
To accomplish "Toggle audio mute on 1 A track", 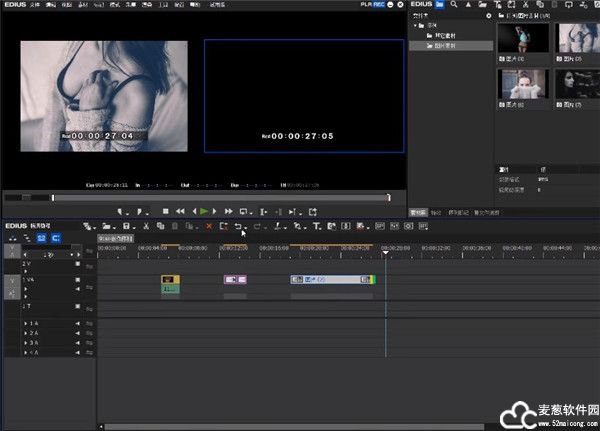I will pyautogui.click(x=79, y=324).
